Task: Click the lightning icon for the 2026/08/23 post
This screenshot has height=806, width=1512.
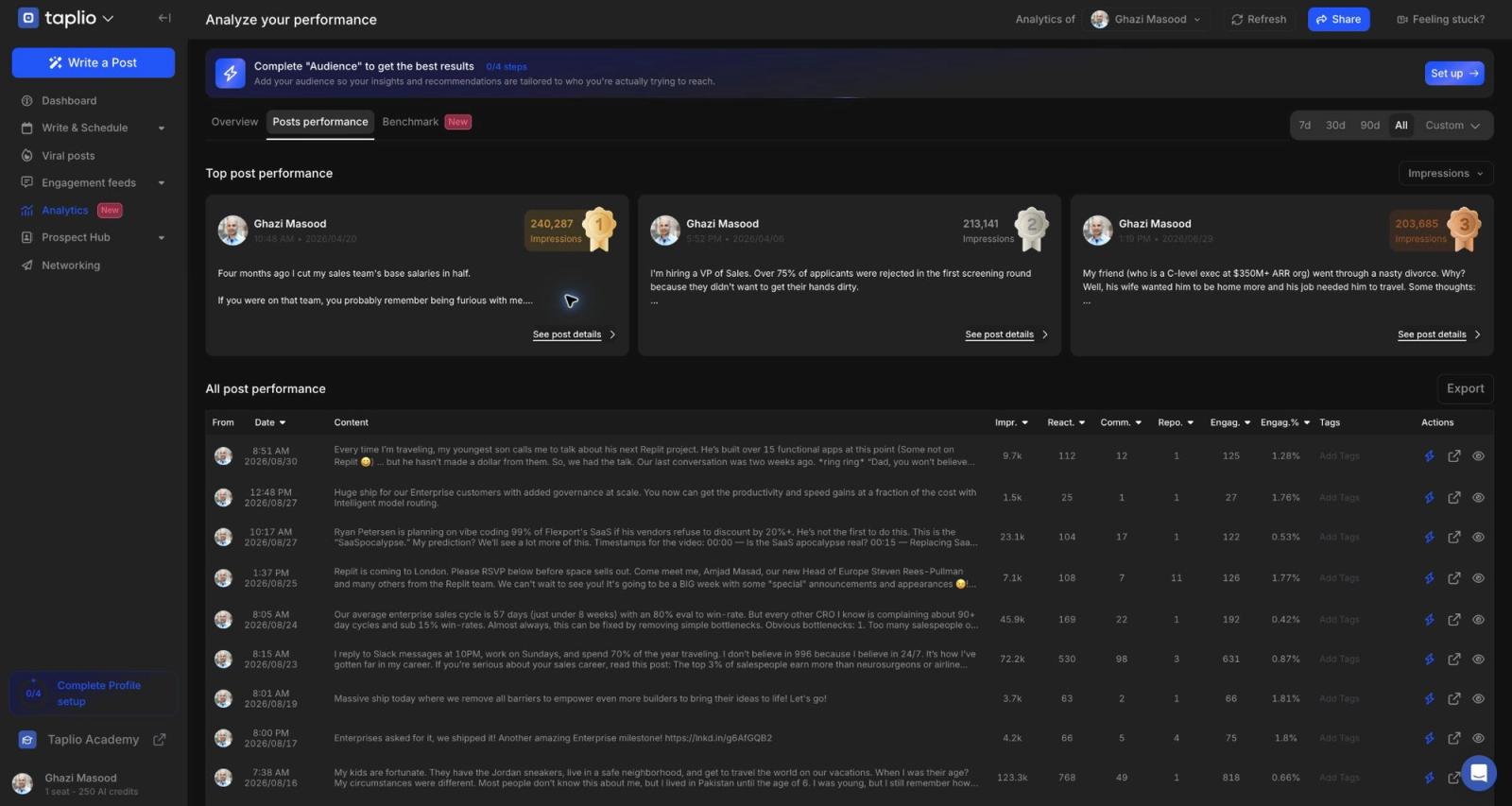Action: tap(1429, 660)
